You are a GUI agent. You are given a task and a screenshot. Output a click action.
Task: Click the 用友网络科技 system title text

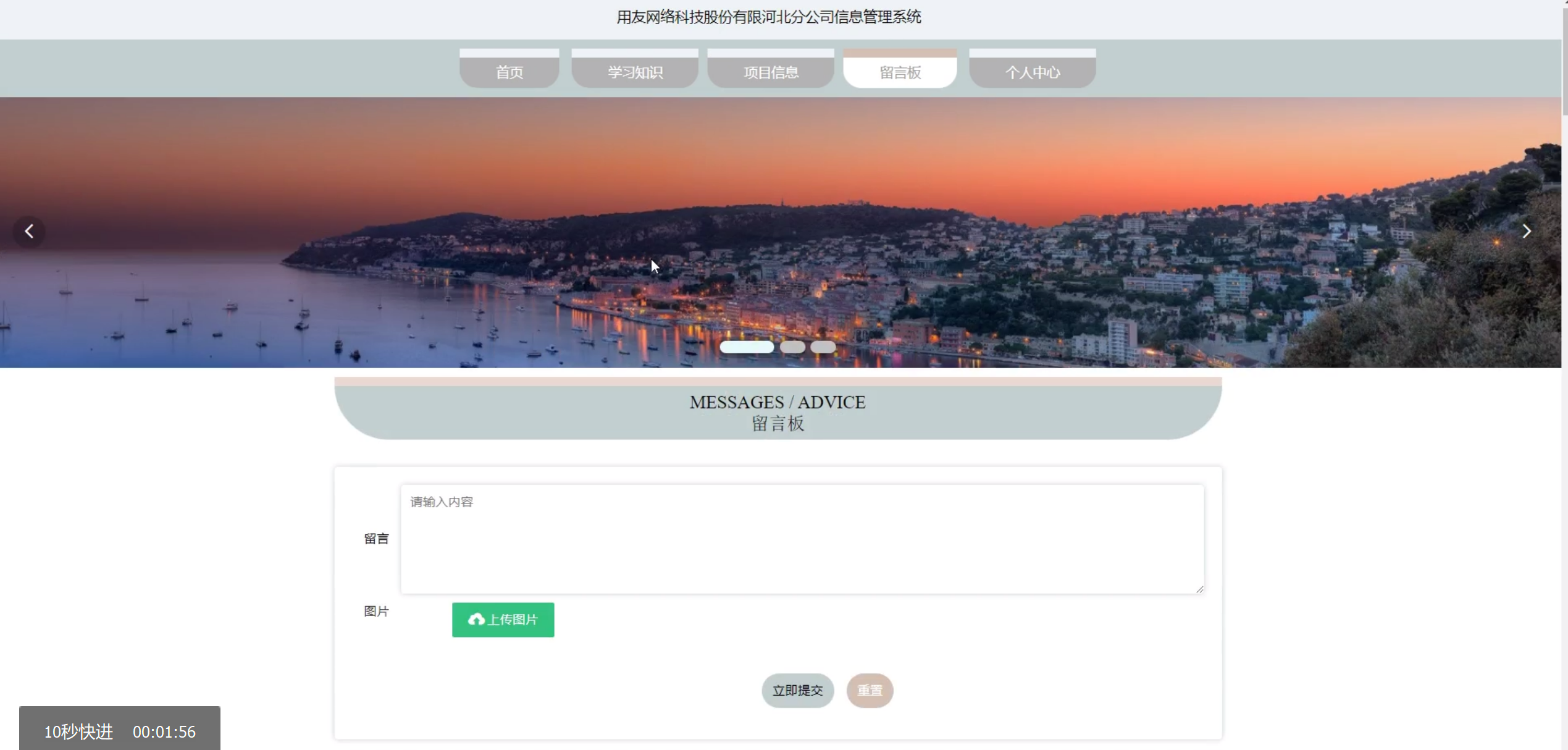coord(768,17)
